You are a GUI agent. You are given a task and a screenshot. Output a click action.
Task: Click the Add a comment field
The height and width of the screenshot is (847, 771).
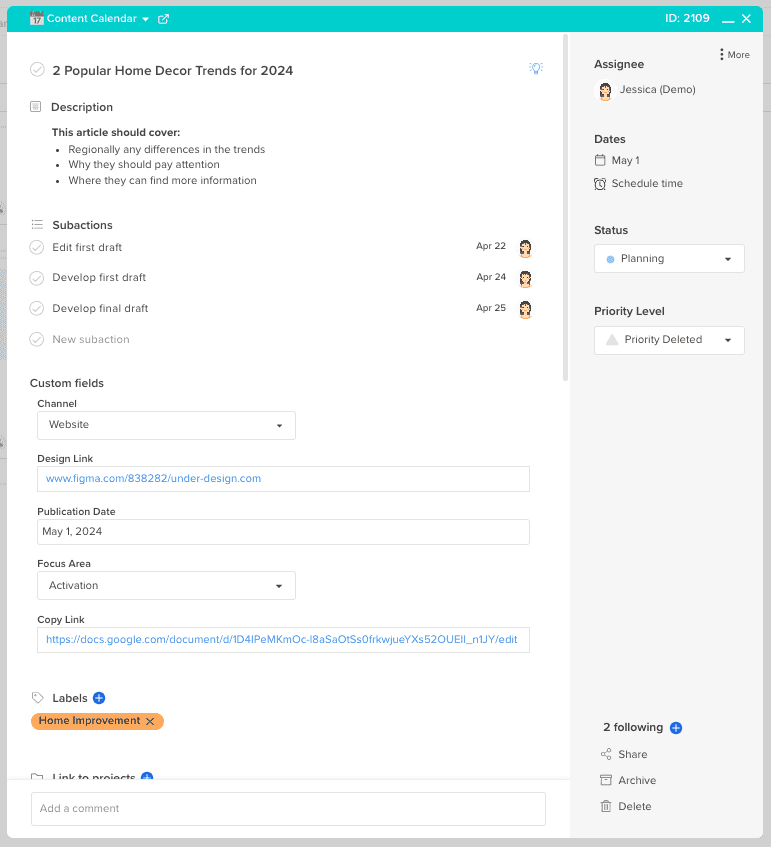[288, 809]
